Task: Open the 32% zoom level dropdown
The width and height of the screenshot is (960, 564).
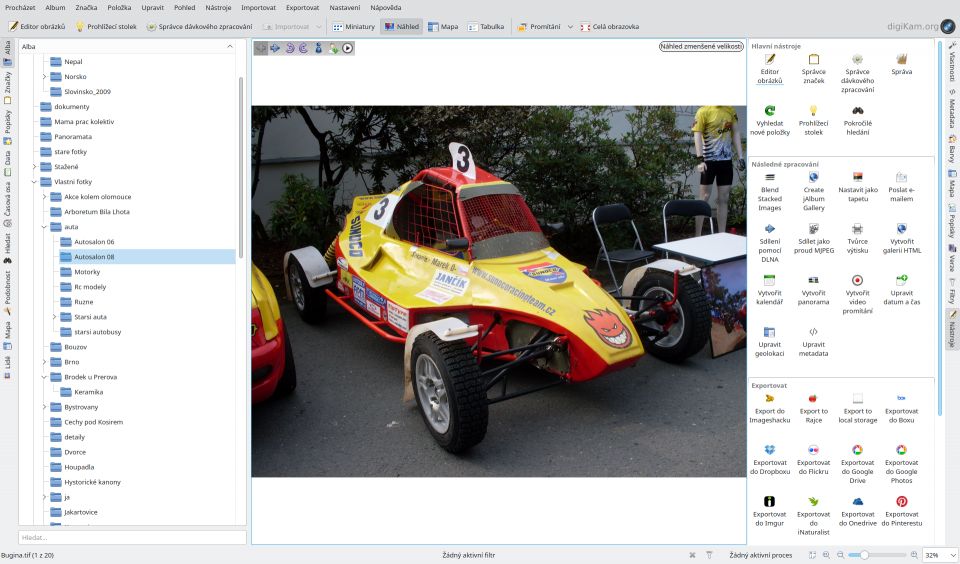Action: (x=940, y=555)
